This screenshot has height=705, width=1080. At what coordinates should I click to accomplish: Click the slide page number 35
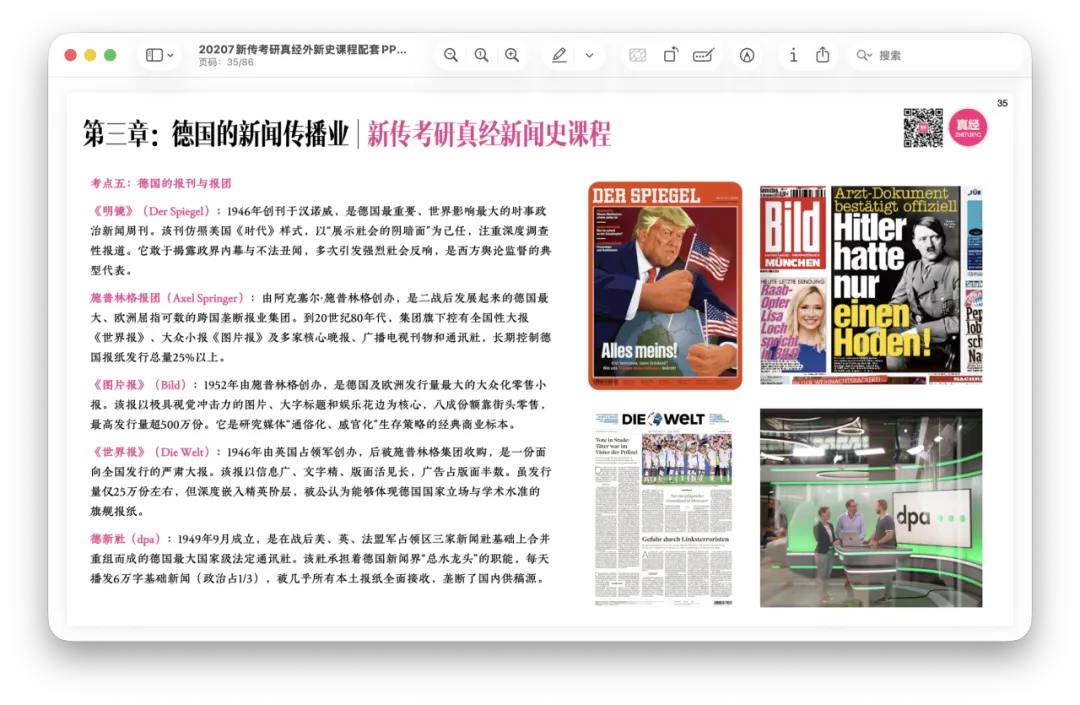click(x=1002, y=103)
